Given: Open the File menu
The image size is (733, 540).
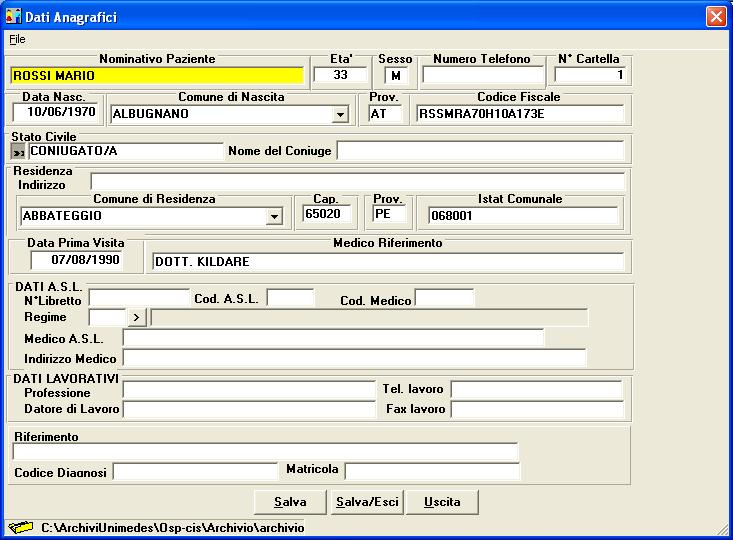Looking at the screenshot, I should (x=17, y=39).
